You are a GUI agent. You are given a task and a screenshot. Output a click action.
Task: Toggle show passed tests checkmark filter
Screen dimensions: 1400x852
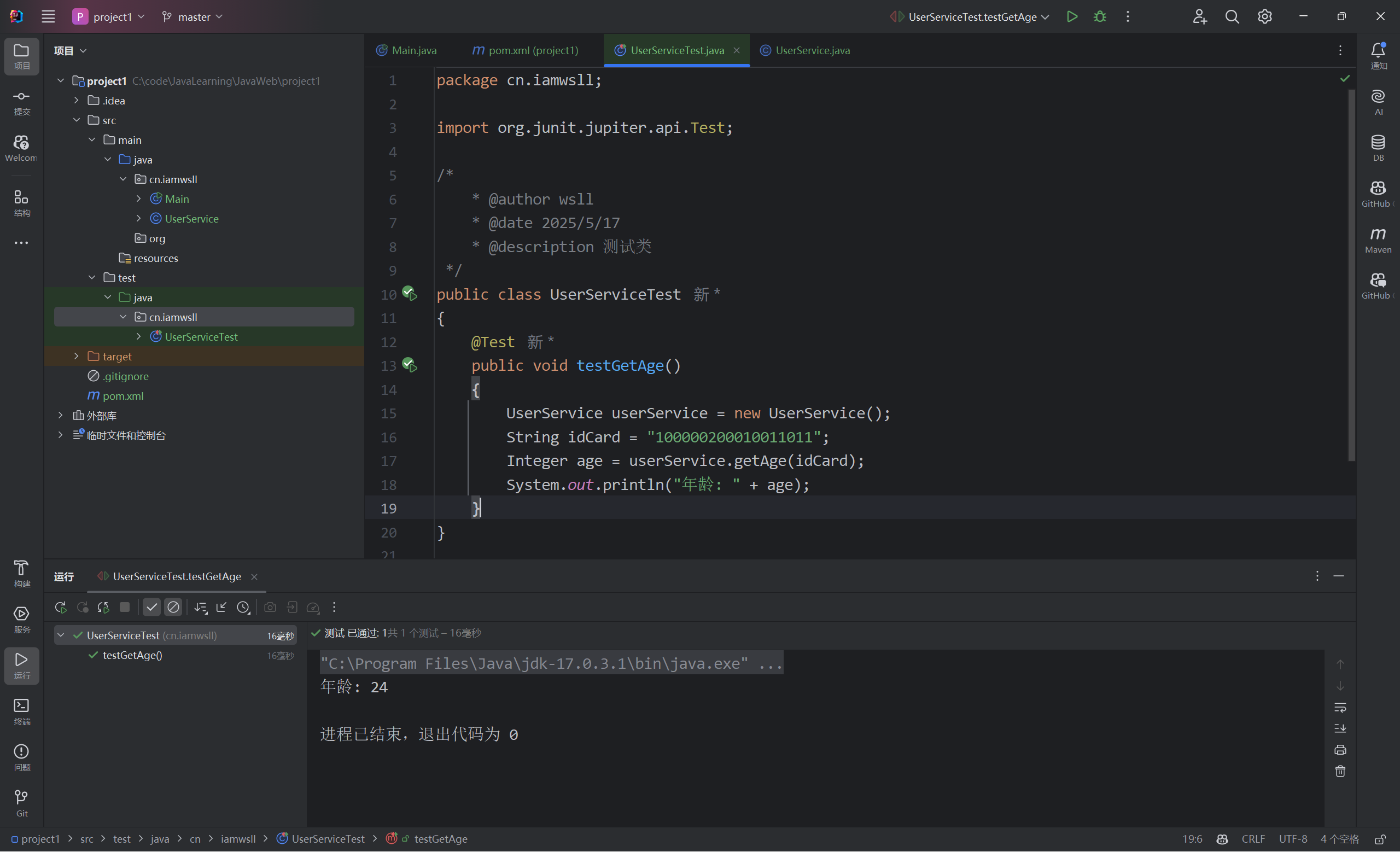[x=151, y=607]
